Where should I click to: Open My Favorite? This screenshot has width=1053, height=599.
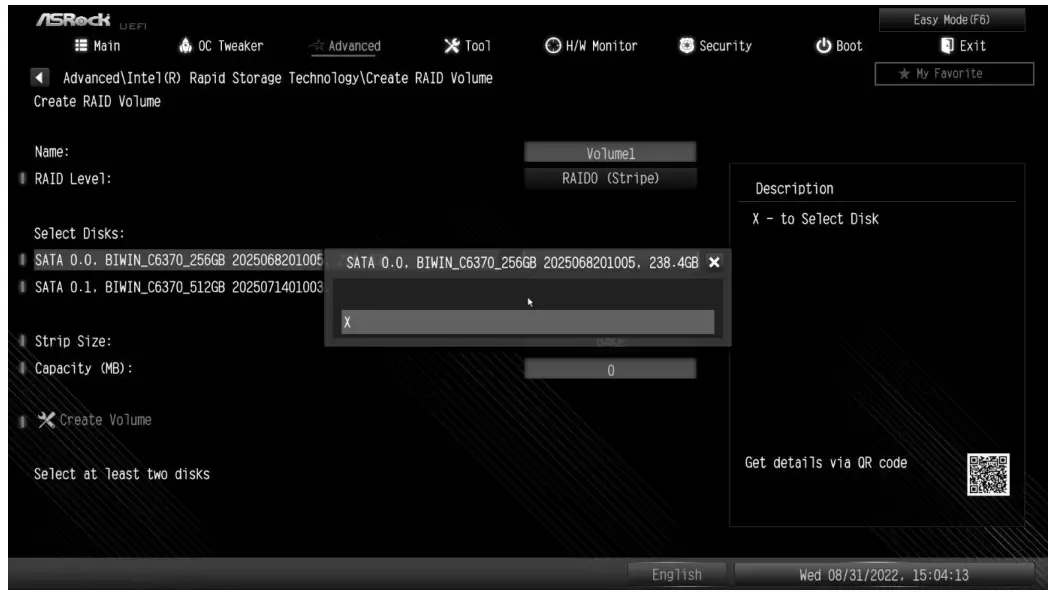[x=954, y=74]
